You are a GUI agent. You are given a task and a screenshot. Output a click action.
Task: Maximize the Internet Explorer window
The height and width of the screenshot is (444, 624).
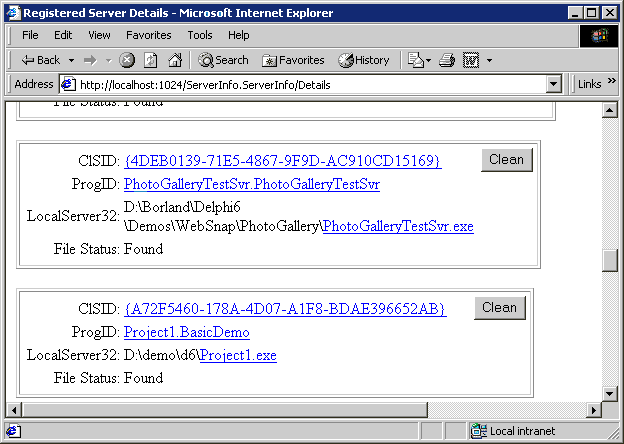pos(591,13)
